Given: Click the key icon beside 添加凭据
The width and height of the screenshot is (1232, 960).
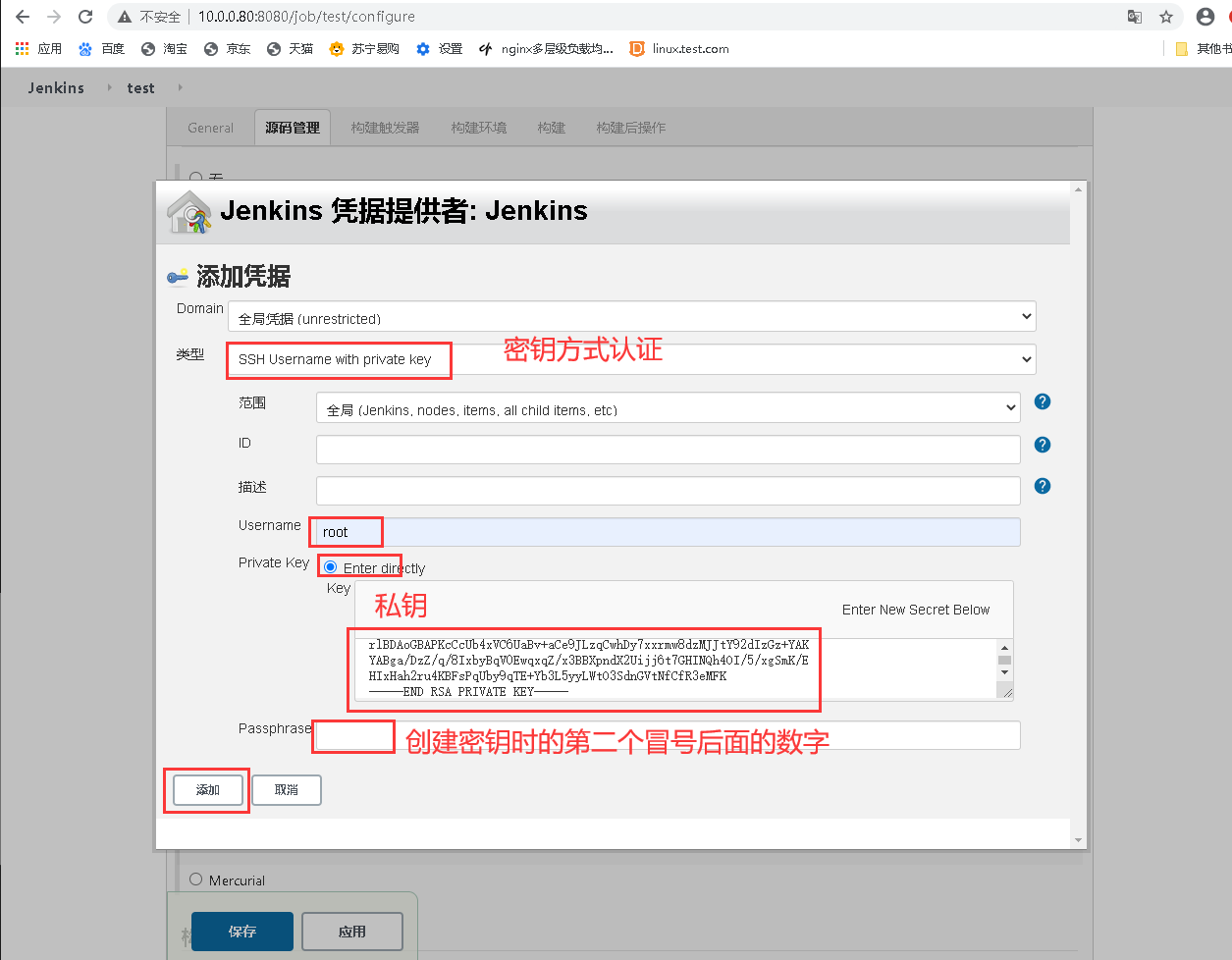Looking at the screenshot, I should 178,278.
